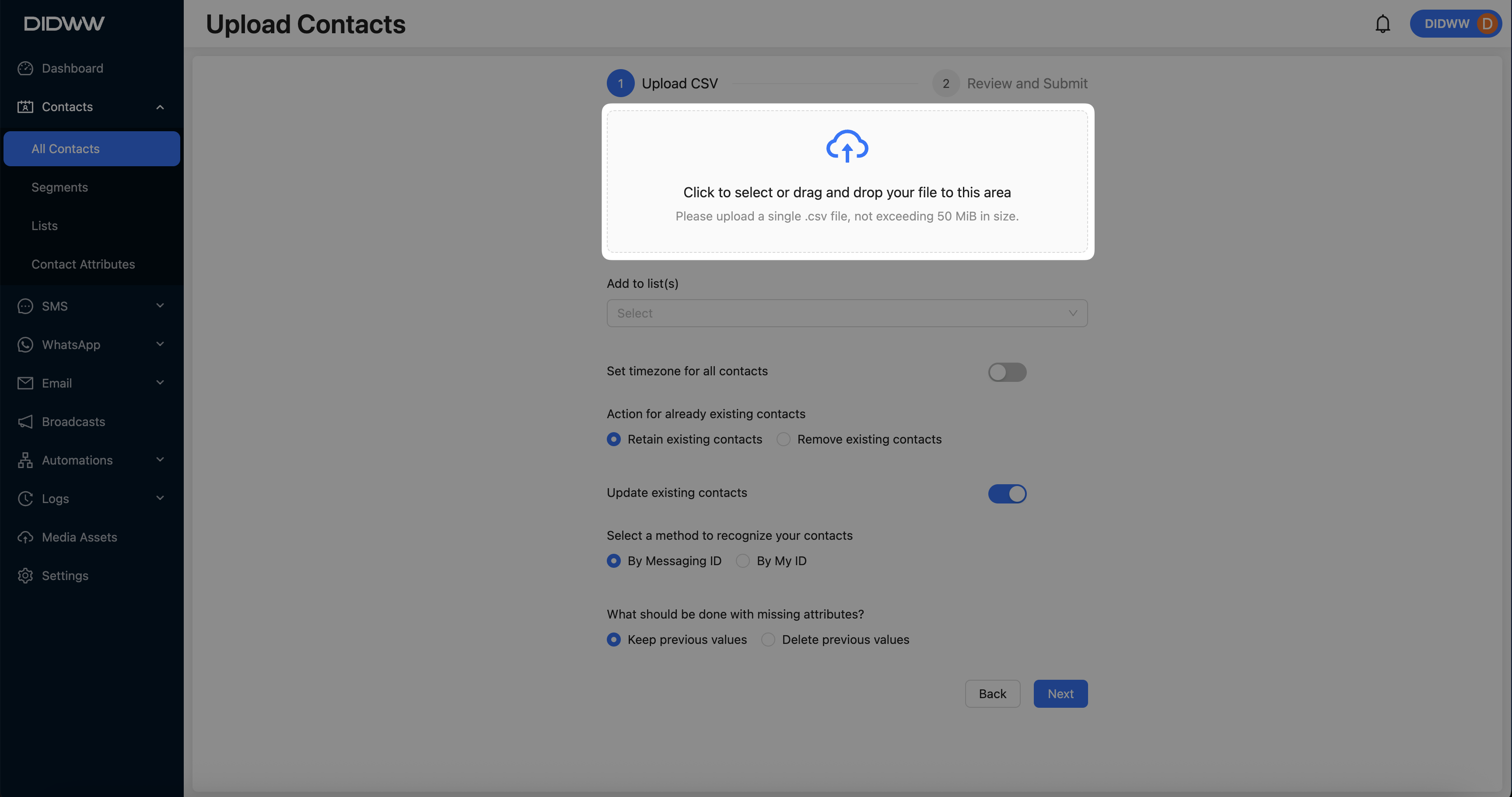Click the WhatsApp icon in sidebar

tap(25, 345)
